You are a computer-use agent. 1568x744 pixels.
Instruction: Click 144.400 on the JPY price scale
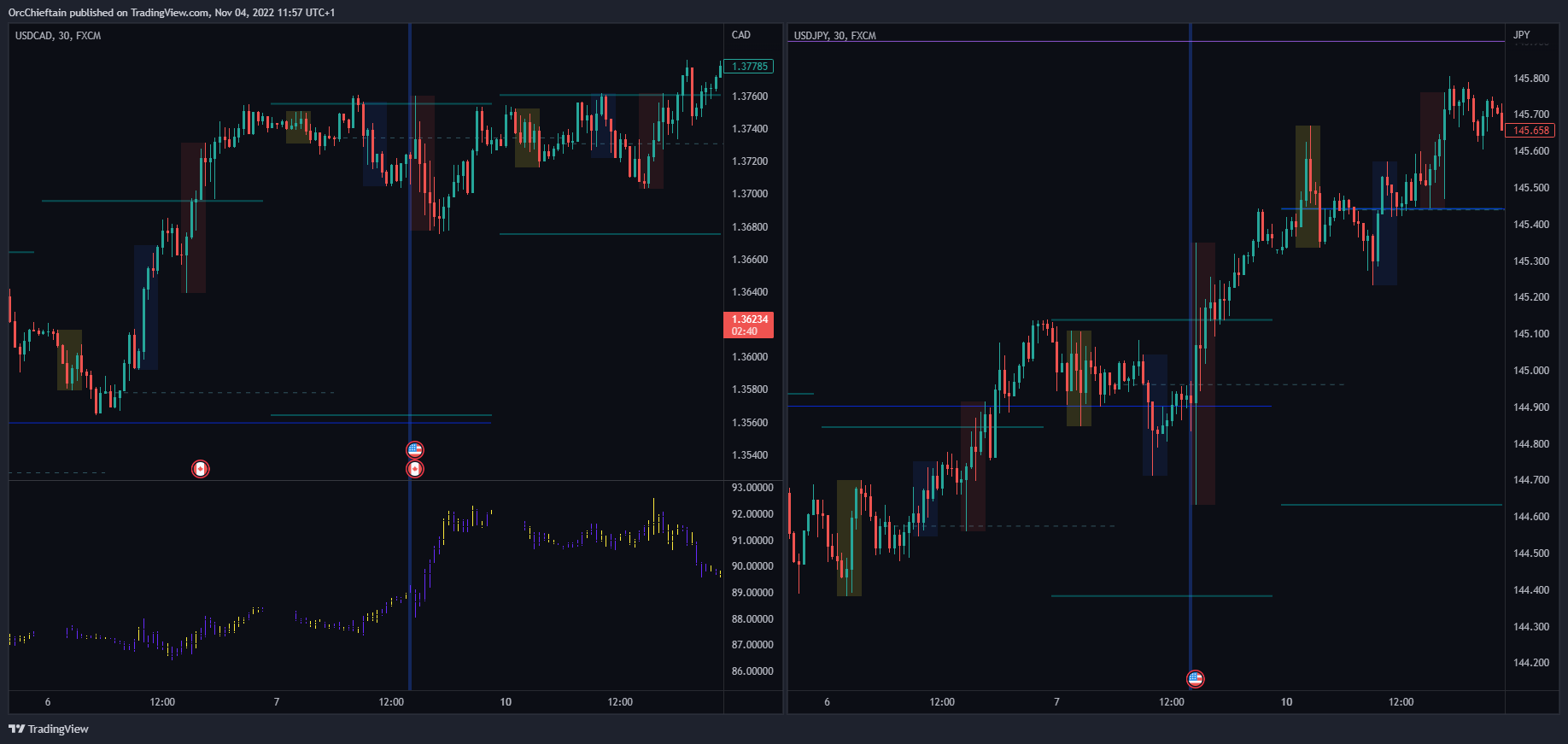[1531, 590]
